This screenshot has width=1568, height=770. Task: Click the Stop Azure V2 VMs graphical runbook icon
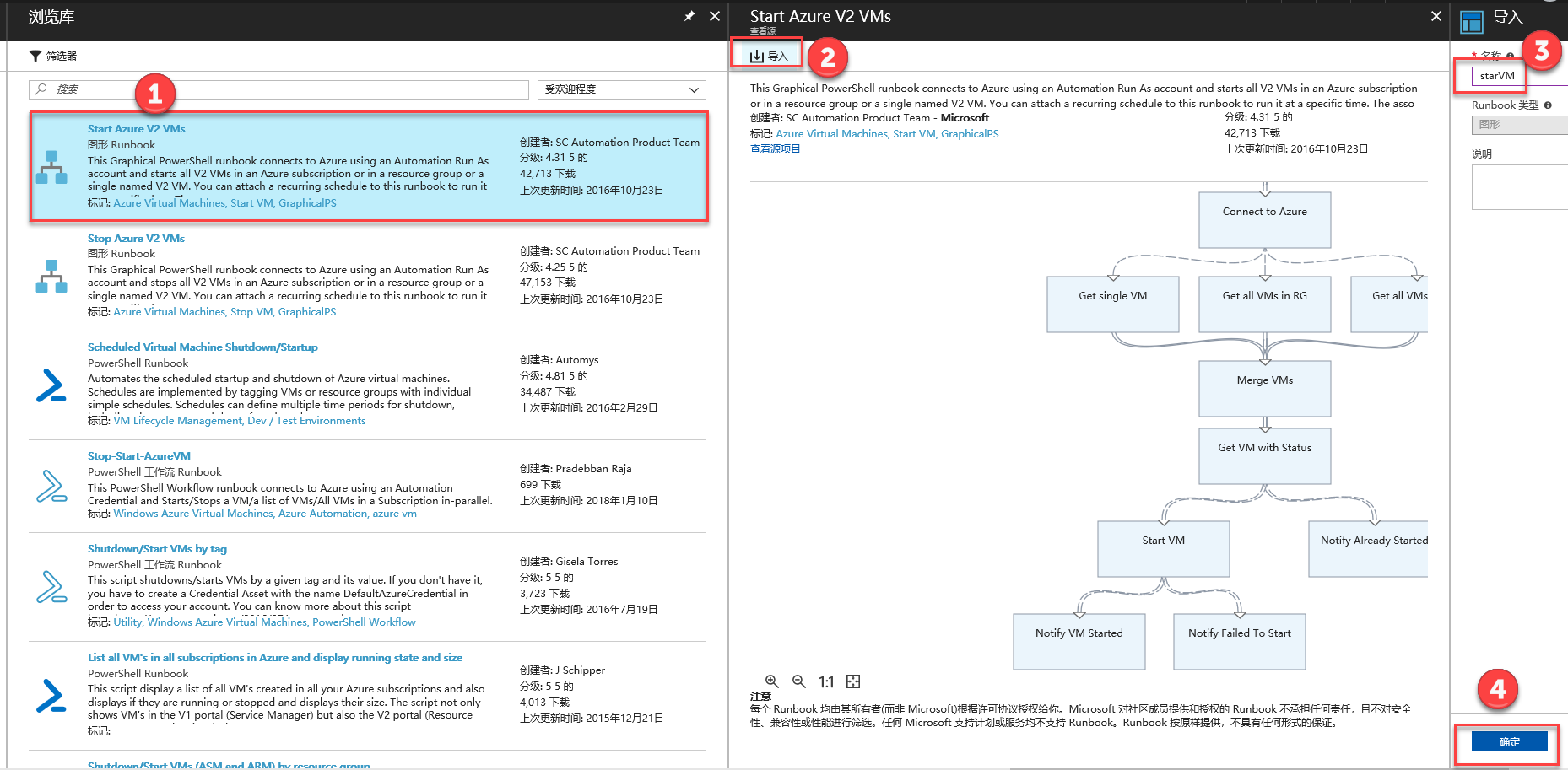pyautogui.click(x=51, y=276)
